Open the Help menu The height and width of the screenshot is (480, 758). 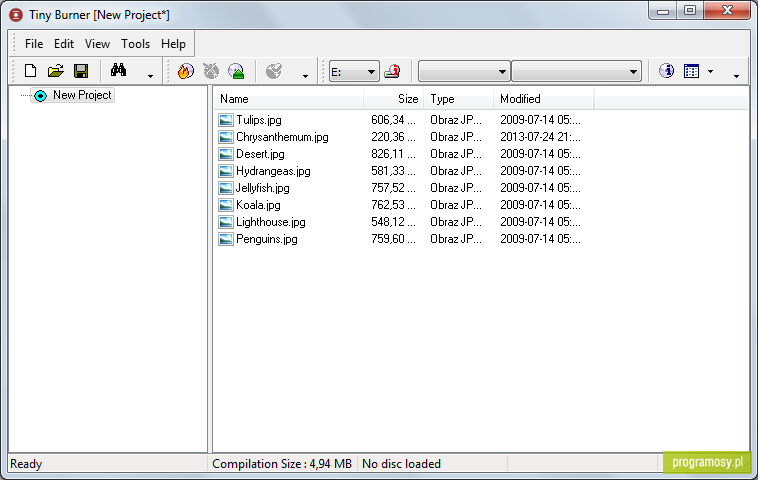click(x=173, y=44)
